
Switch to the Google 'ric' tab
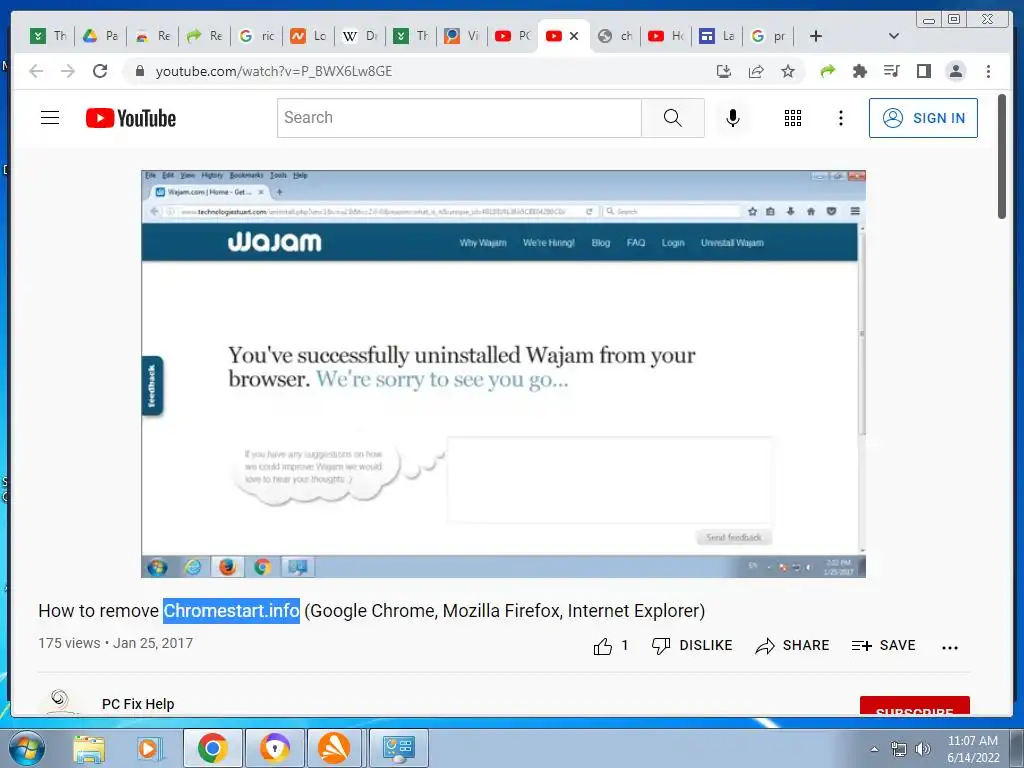(257, 36)
